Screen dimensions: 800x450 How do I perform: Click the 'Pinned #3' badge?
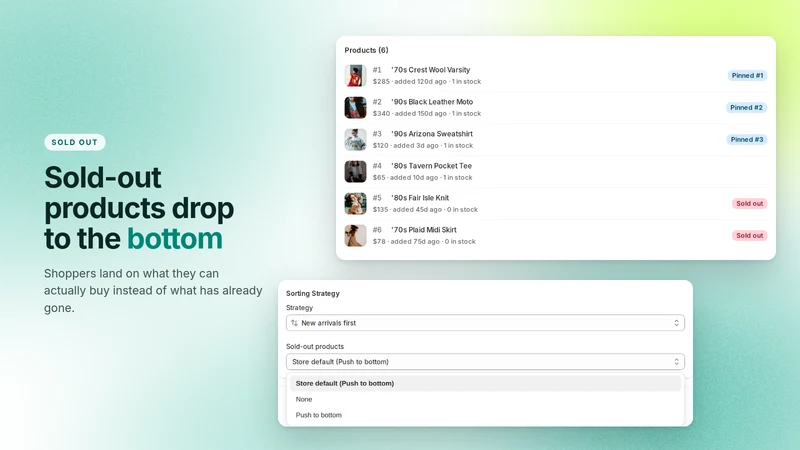pyautogui.click(x=747, y=139)
